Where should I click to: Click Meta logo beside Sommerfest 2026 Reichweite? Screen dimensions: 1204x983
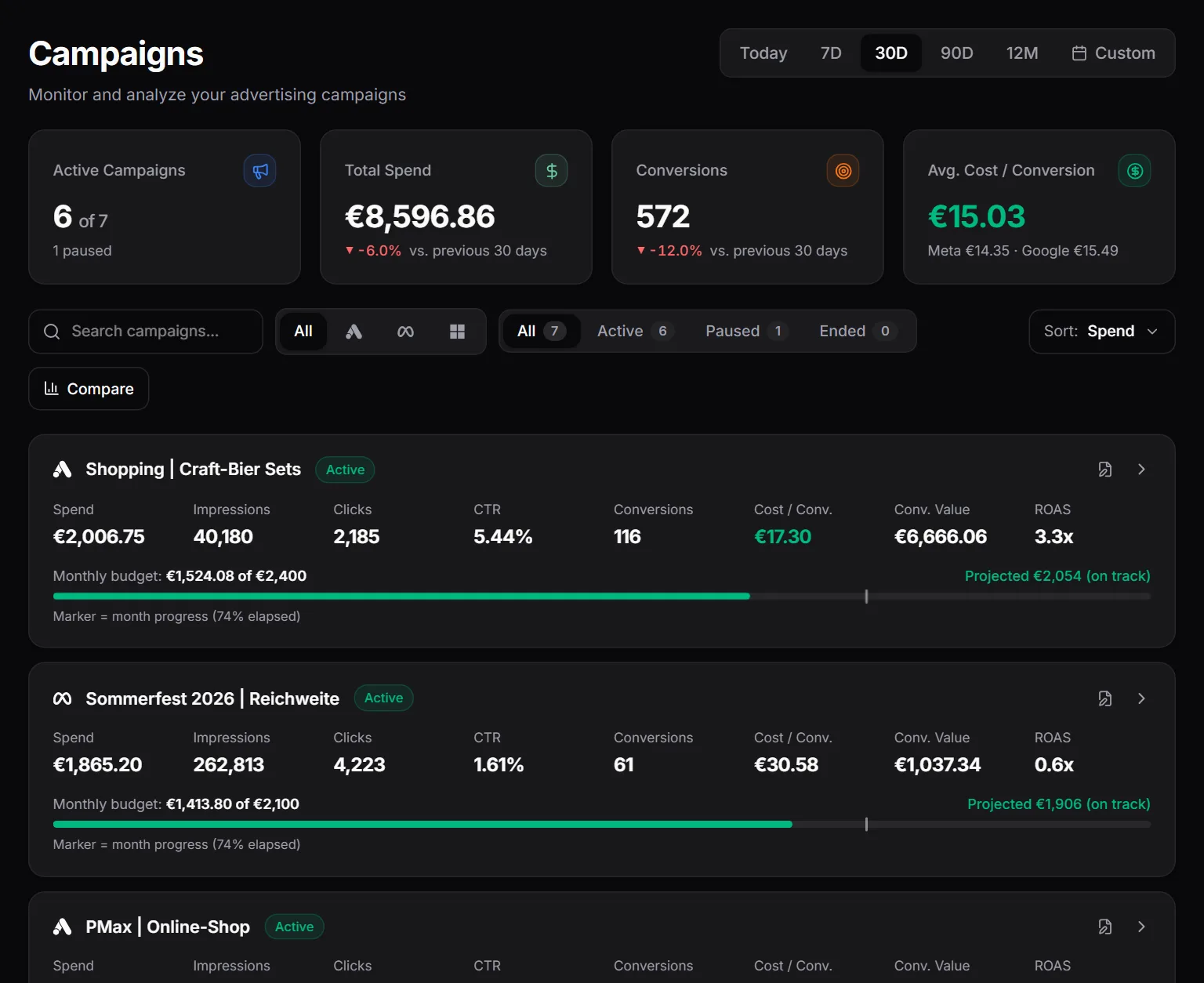pyautogui.click(x=63, y=698)
